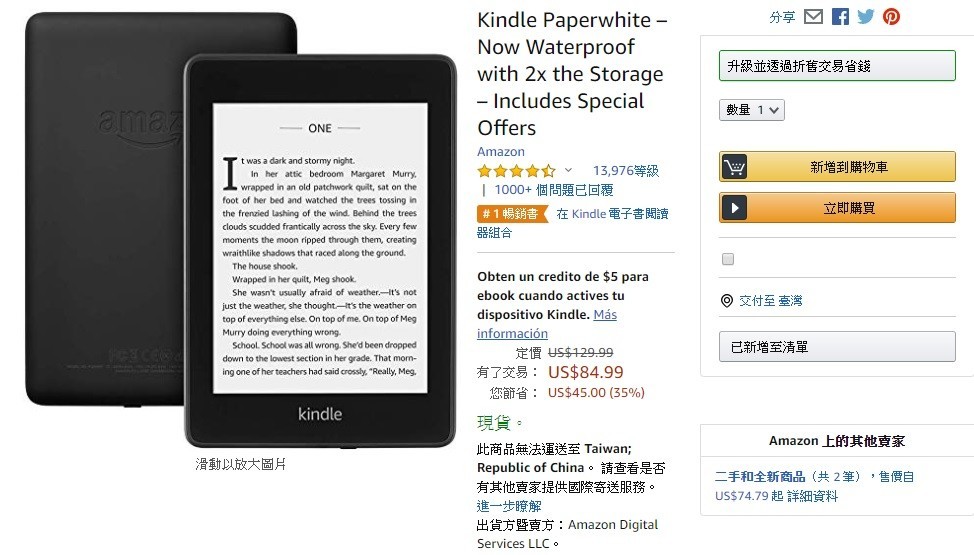Expand the rating breakdown chevron beside stars

[568, 170]
